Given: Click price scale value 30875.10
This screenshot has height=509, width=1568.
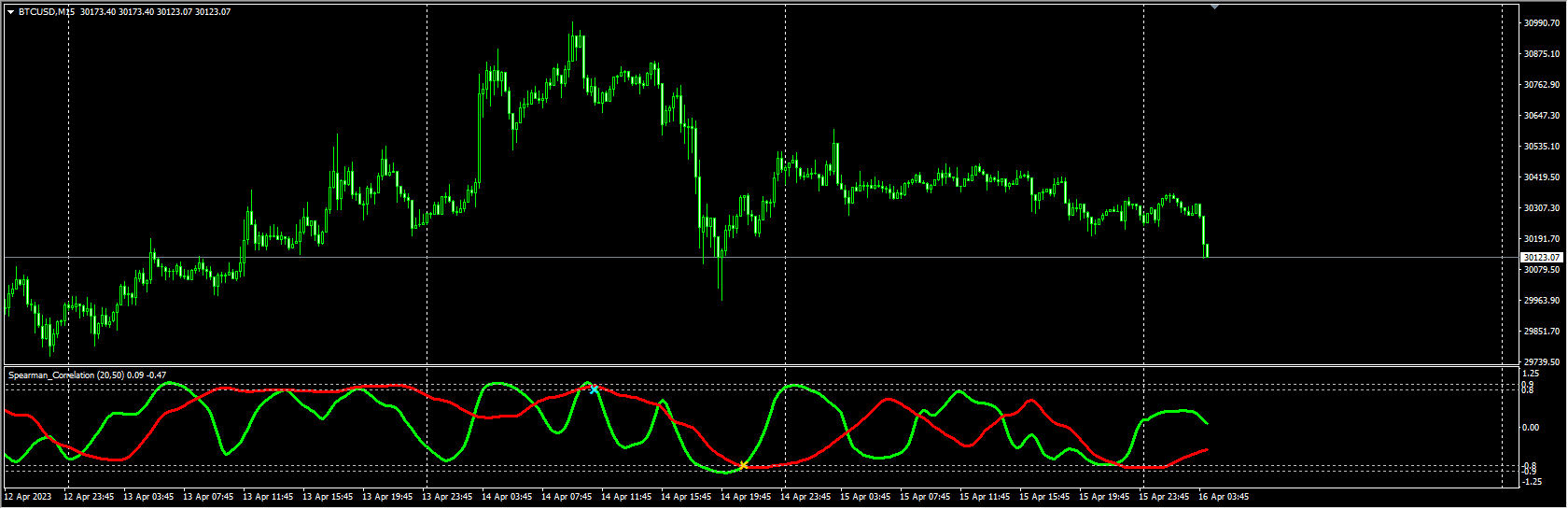Looking at the screenshot, I should click(x=1542, y=53).
